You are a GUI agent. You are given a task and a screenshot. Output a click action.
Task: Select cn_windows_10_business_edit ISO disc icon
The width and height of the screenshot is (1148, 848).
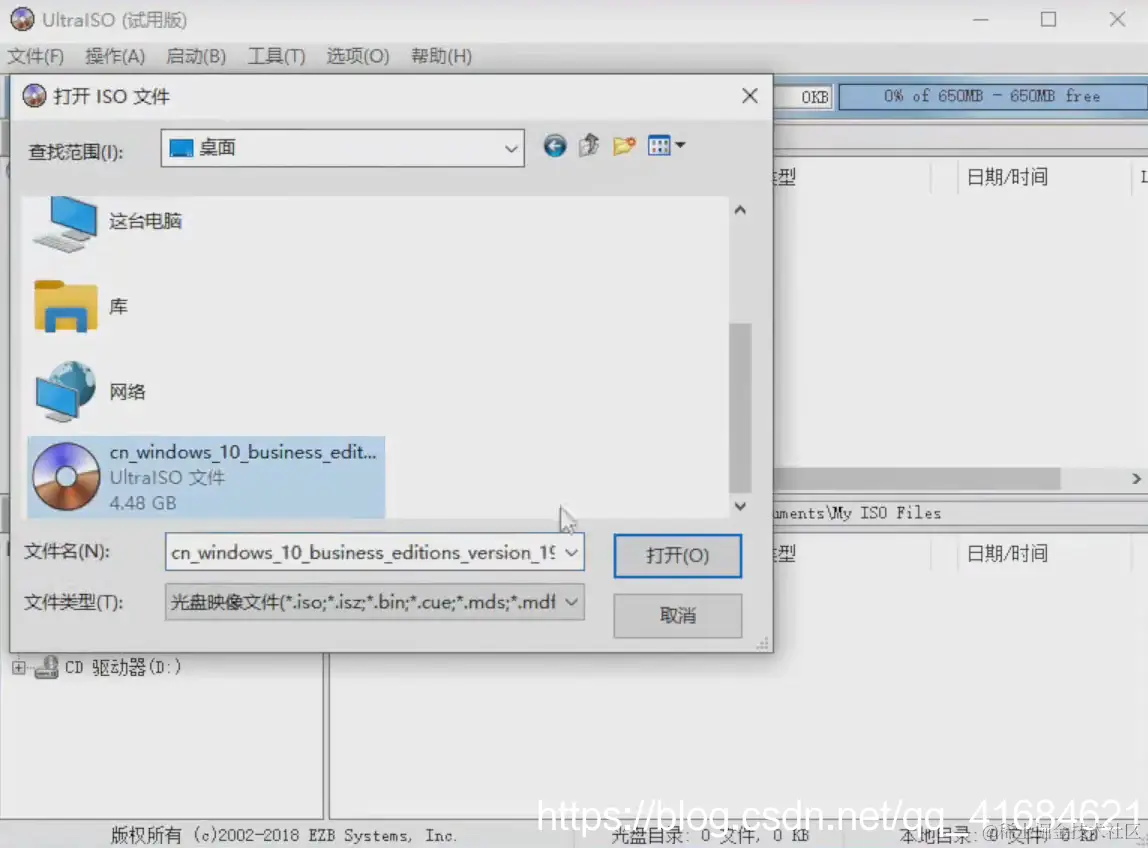(66, 477)
